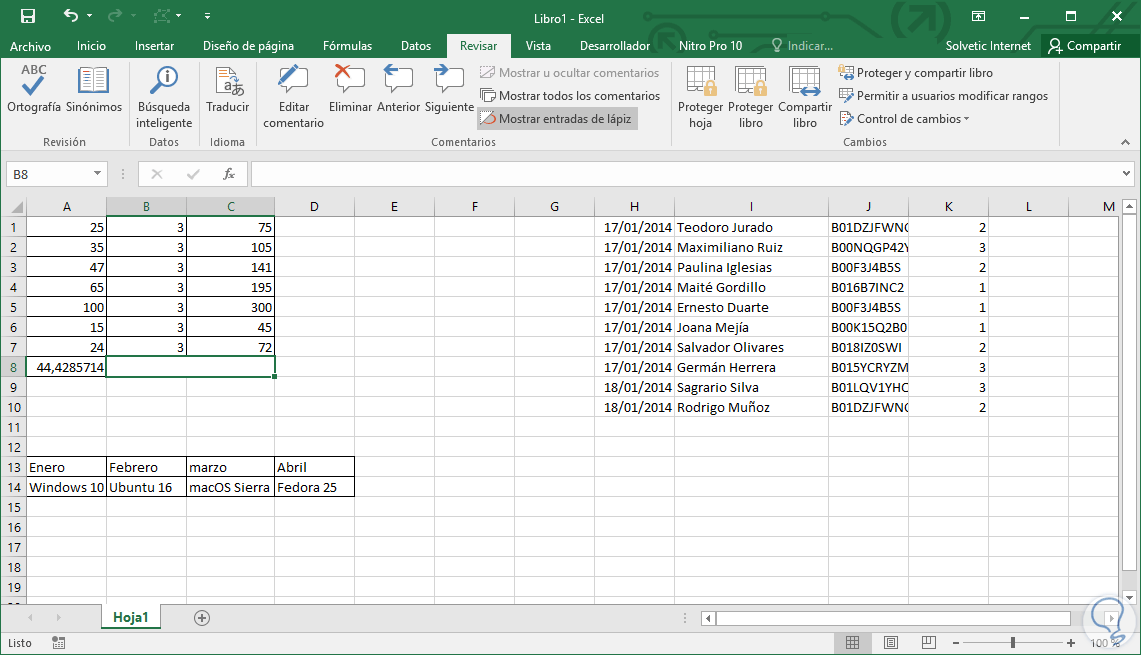Viewport: 1141px width, 655px height.
Task: Undo the last action
Action: pos(70,15)
